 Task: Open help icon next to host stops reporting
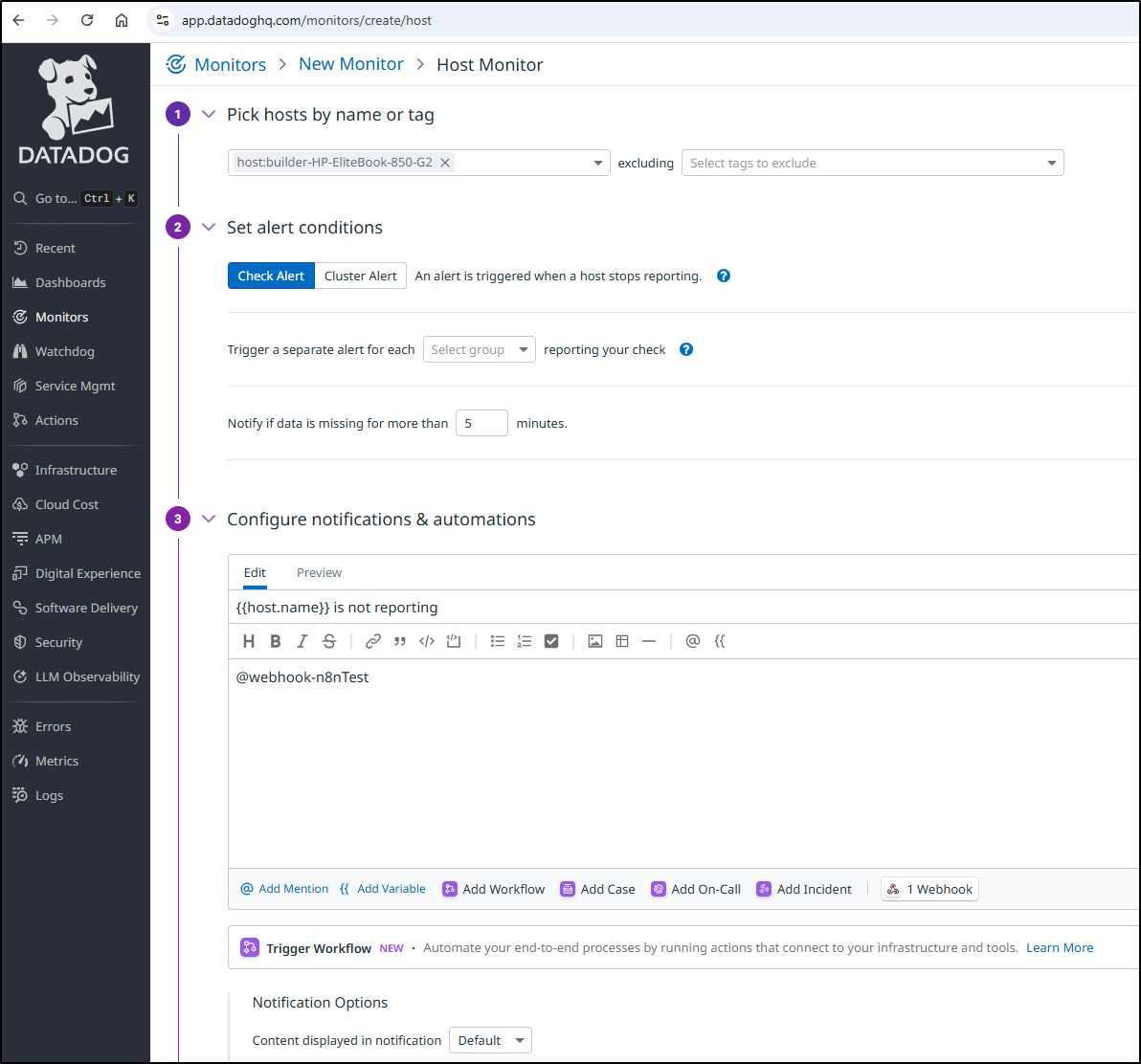724,276
